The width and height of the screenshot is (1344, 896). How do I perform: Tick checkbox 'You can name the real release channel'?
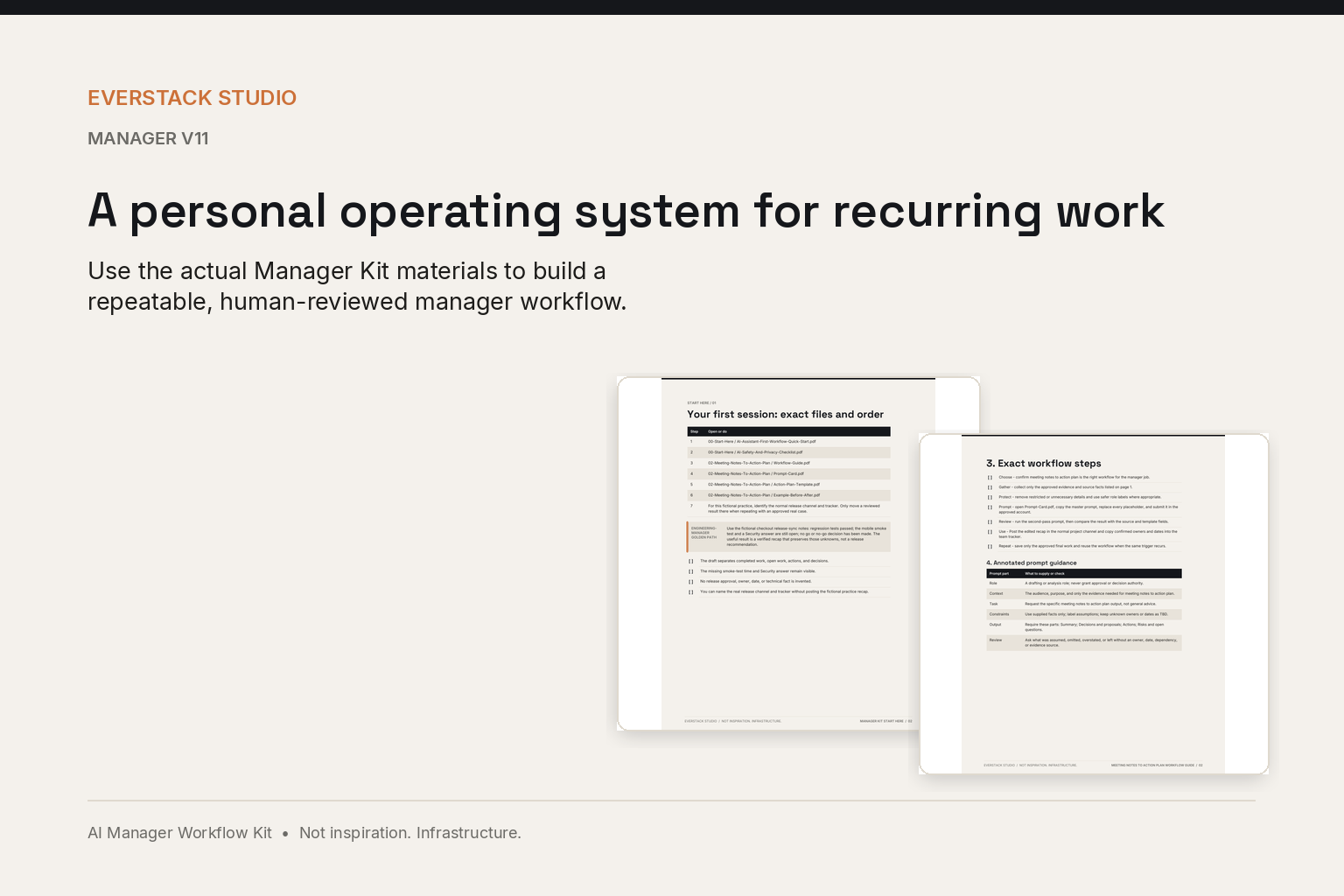(691, 591)
